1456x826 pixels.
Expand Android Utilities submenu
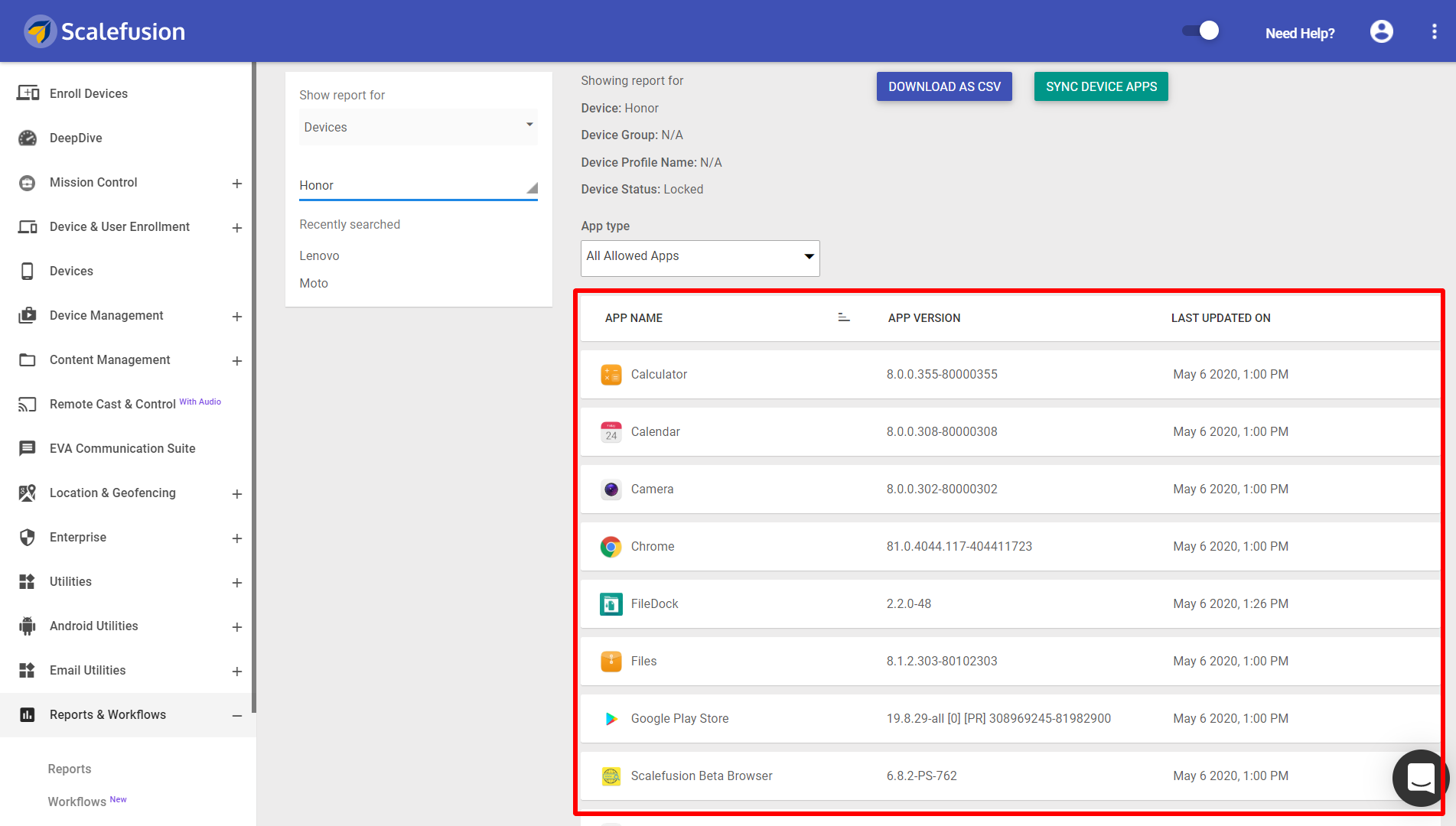tap(237, 627)
